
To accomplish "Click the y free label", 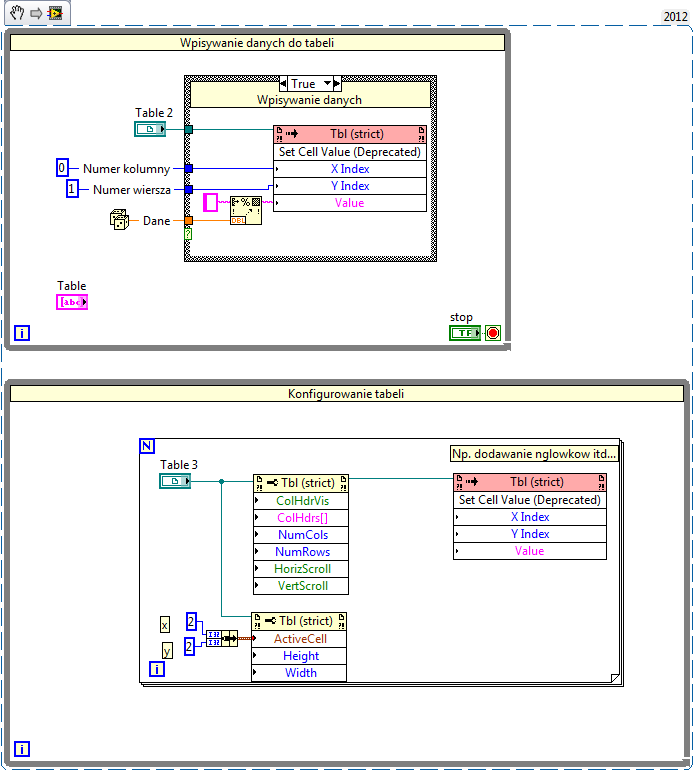I will [167, 651].
